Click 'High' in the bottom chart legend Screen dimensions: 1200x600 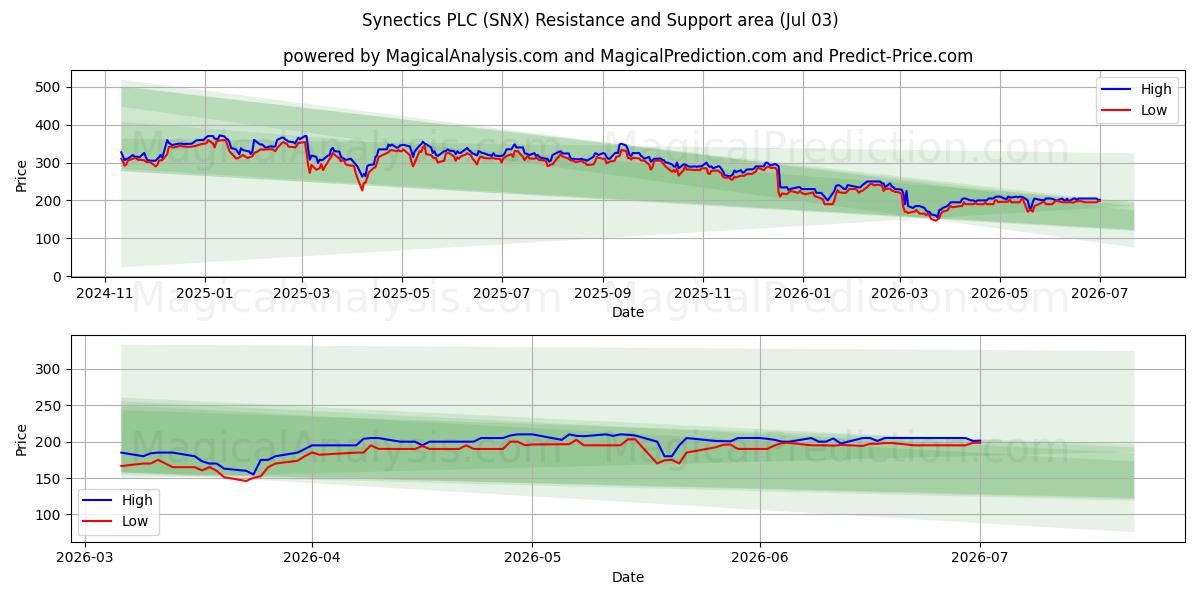point(138,500)
